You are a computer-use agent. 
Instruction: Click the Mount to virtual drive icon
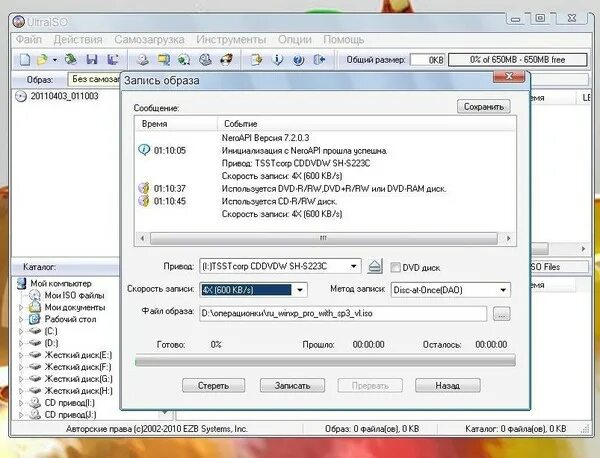[x=205, y=60]
